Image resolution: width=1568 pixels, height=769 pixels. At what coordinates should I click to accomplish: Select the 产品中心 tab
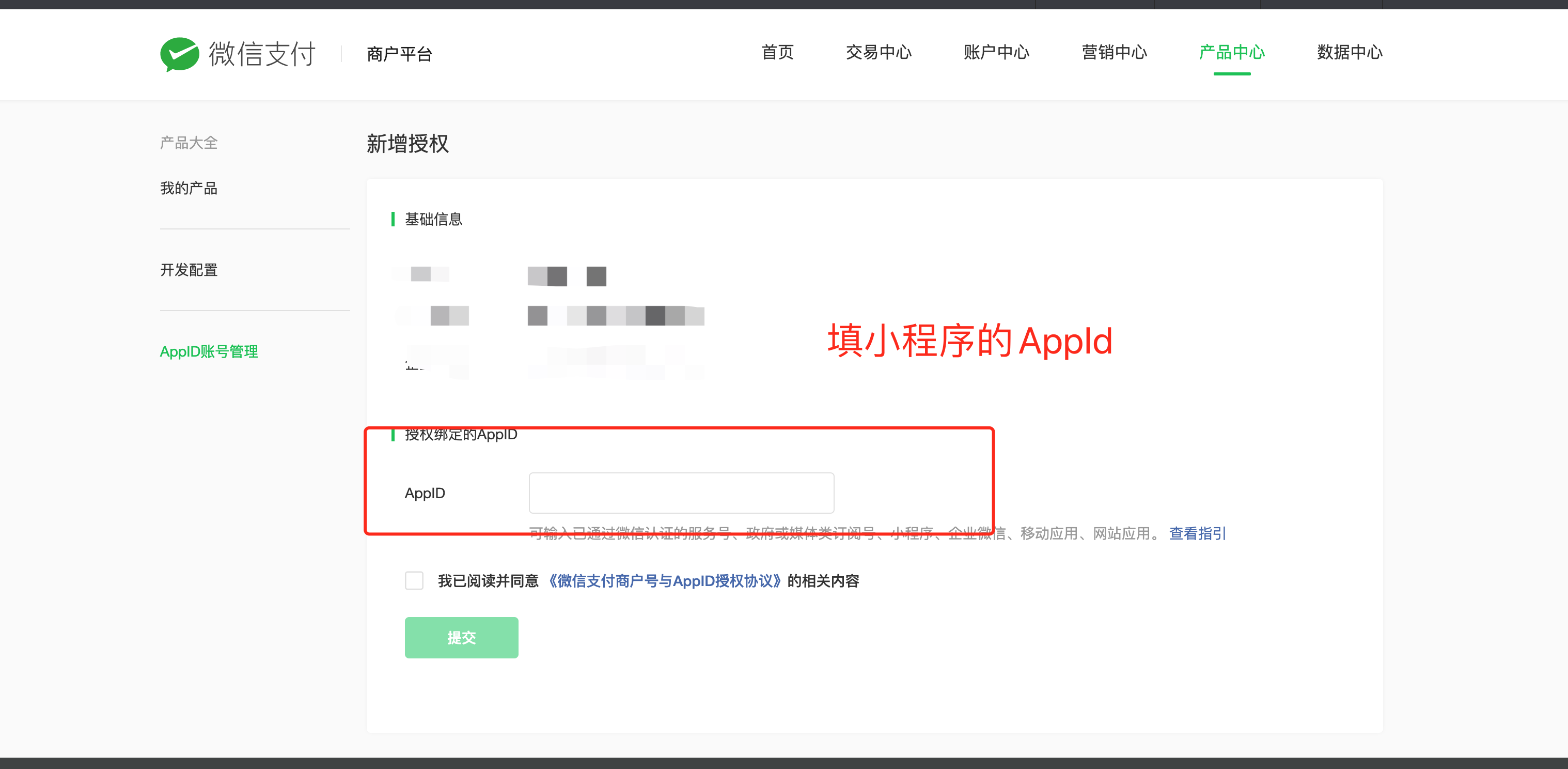(1232, 52)
